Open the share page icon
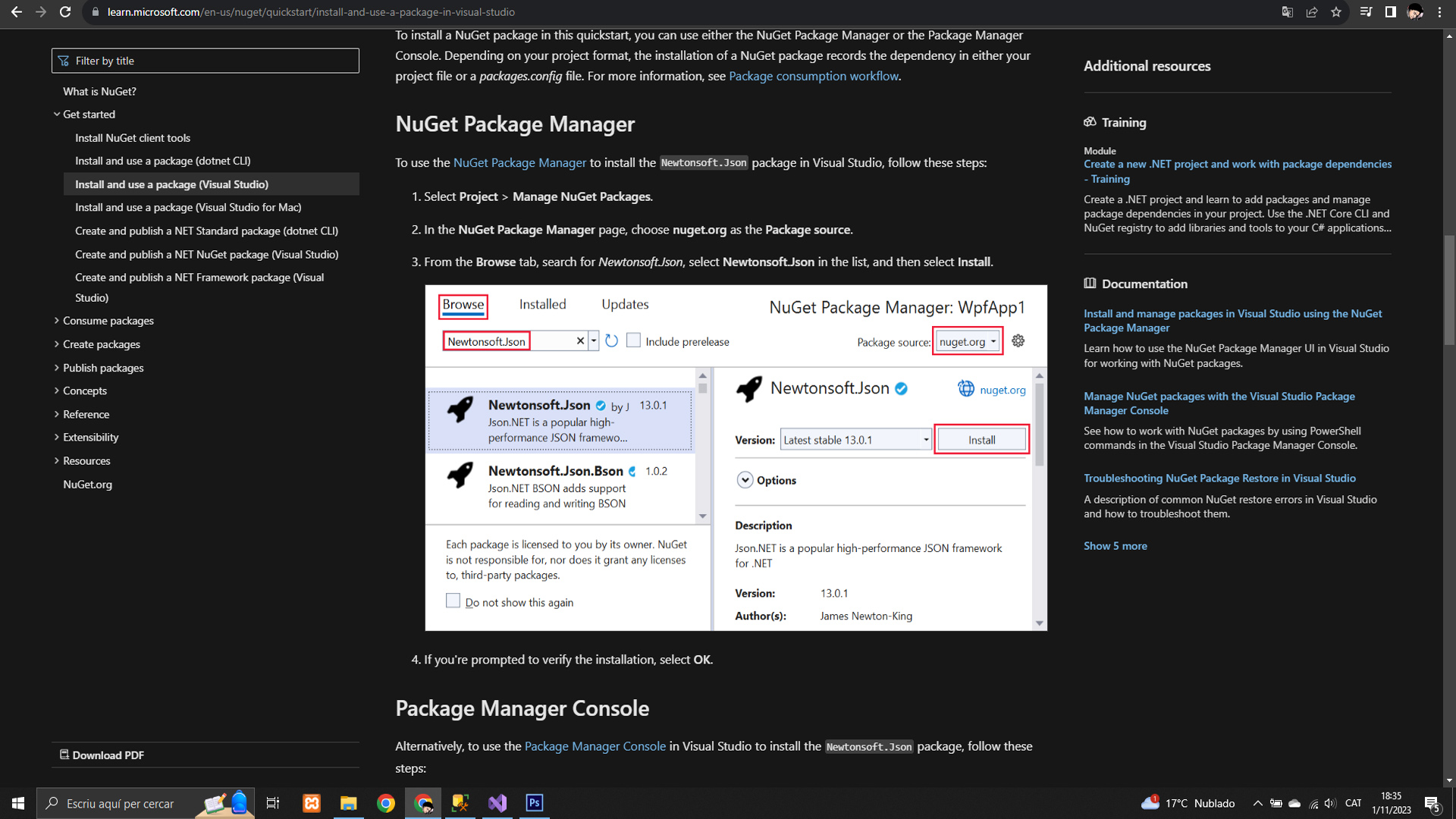The width and height of the screenshot is (1456, 819). point(1311,12)
